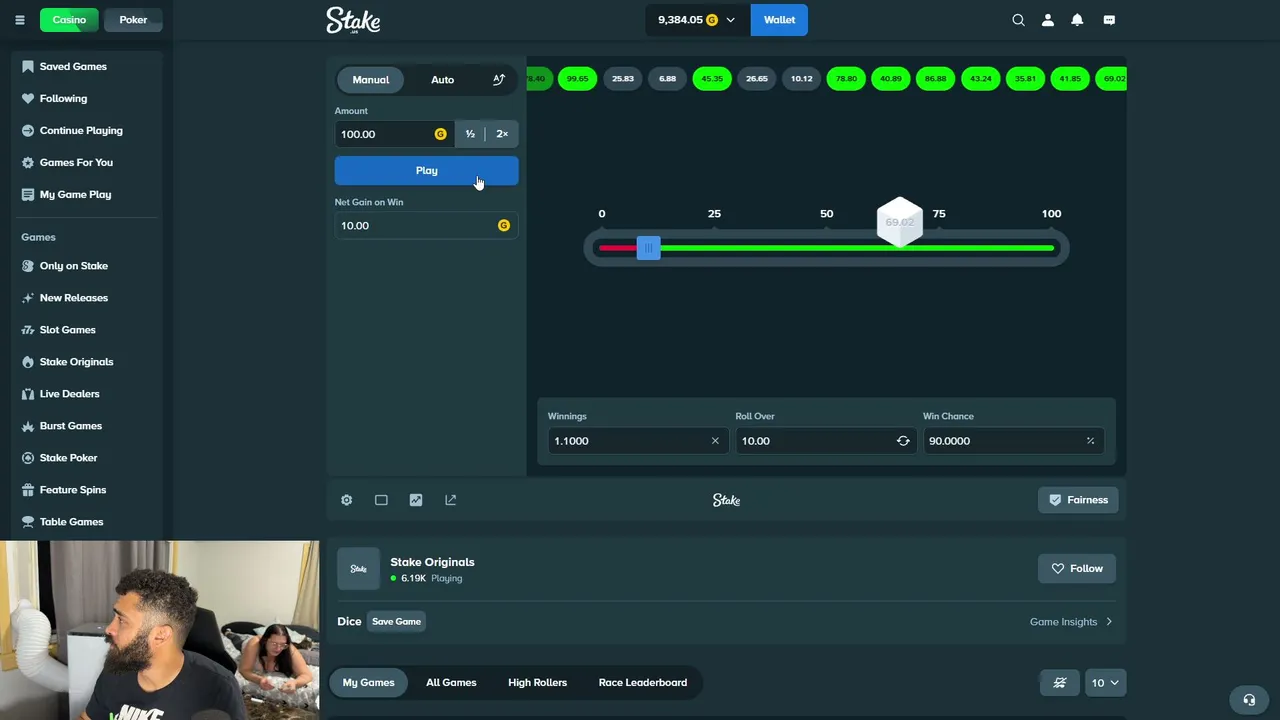This screenshot has height=720, width=1280.
Task: Click the Slot Games sevens icon
Action: point(28,330)
